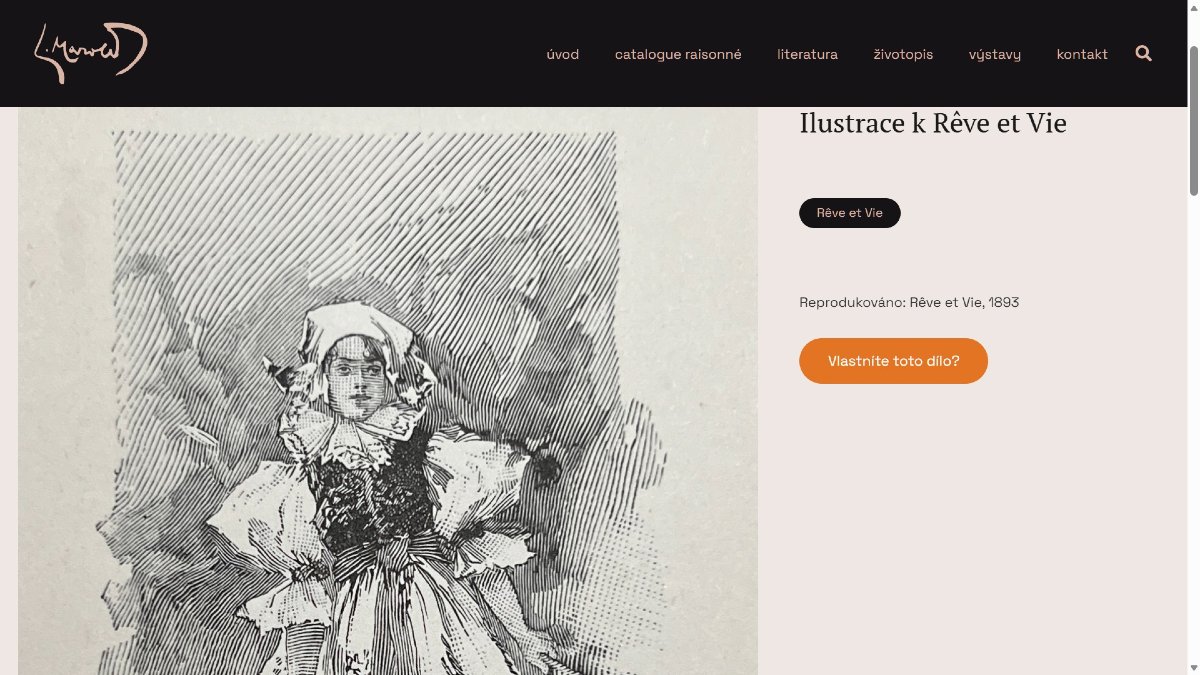The height and width of the screenshot is (675, 1200).
Task: Go to the úvod menu item
Action: (563, 54)
